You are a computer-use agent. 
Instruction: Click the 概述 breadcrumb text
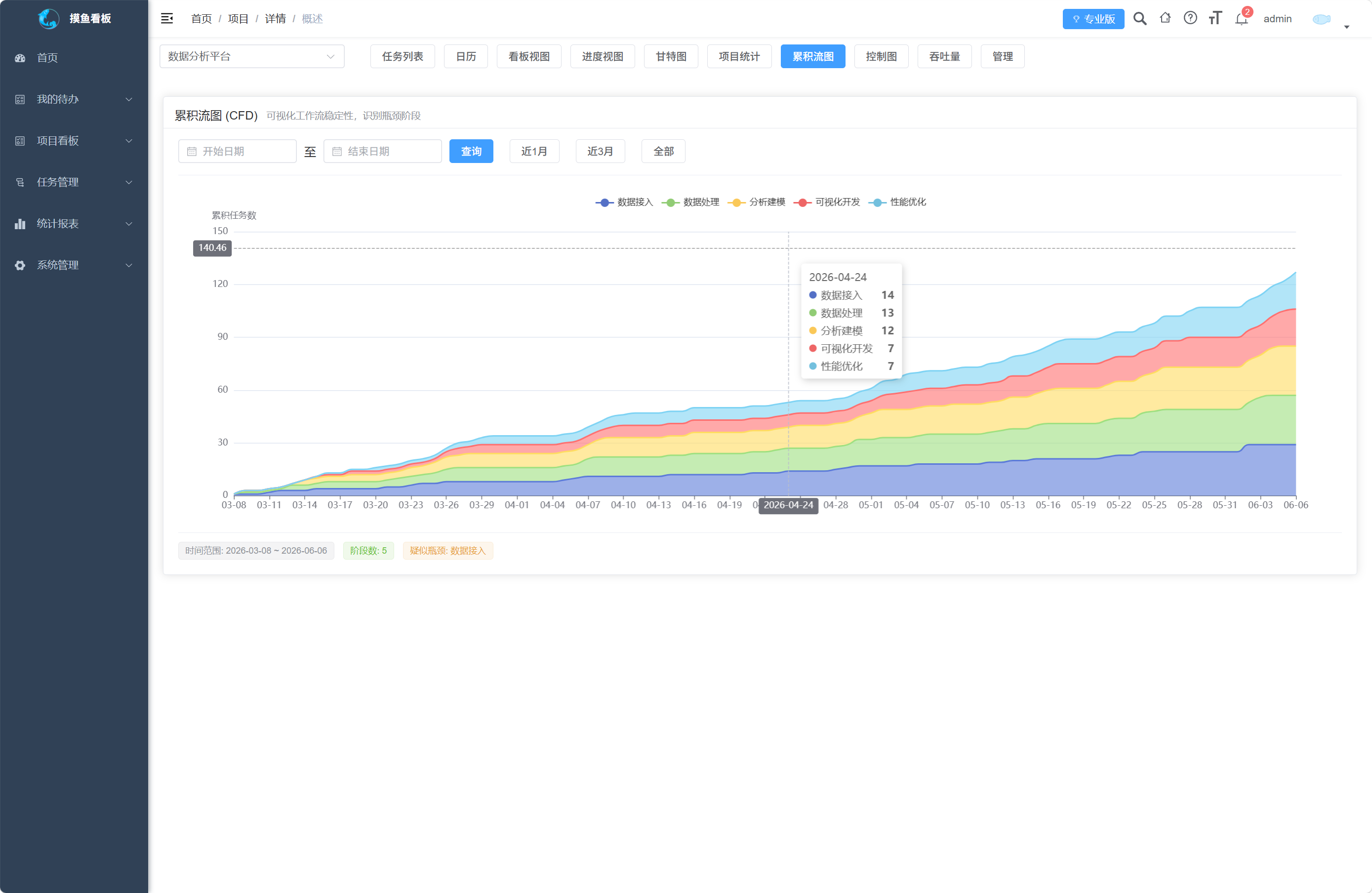[x=312, y=18]
